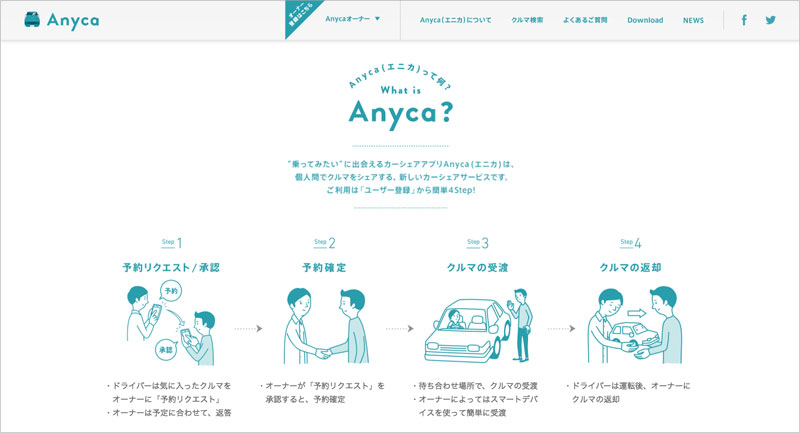This screenshot has height=433, width=800.
Task: Click the Step 3 label
Action: pyautogui.click(x=478, y=243)
